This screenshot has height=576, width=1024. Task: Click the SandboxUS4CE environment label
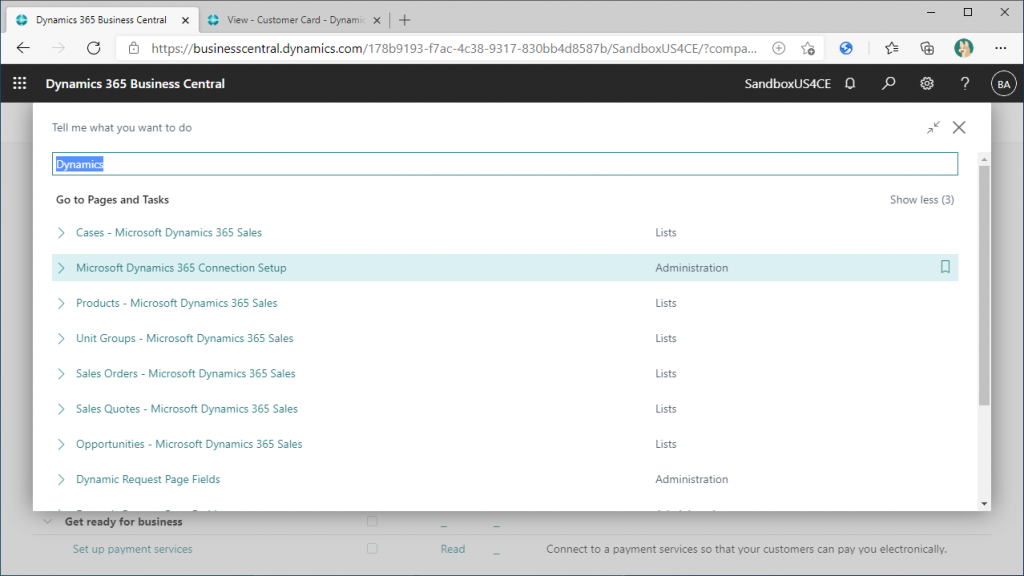788,84
